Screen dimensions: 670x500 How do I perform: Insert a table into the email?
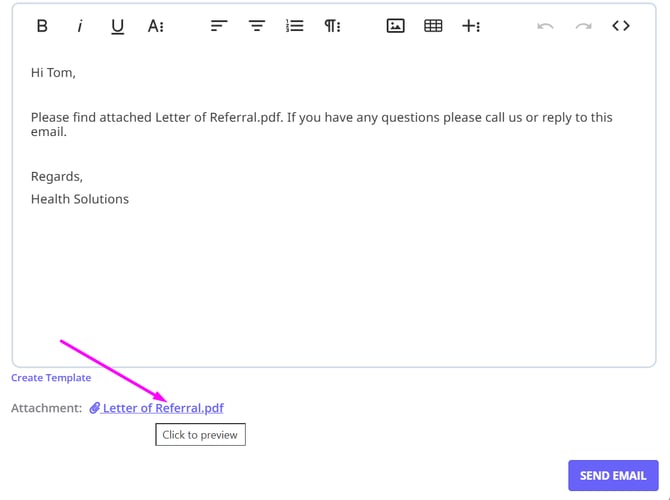433,26
